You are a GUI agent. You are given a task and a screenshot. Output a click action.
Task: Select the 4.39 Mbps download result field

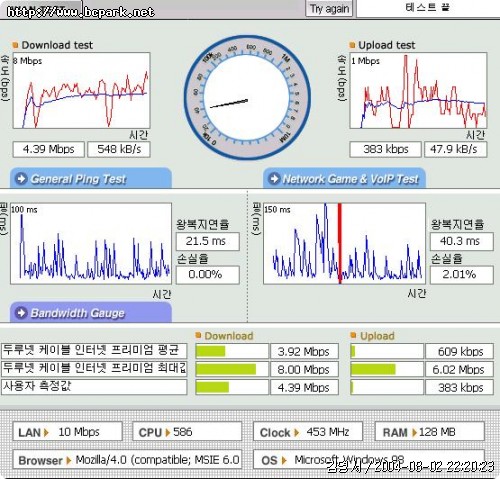(x=48, y=149)
